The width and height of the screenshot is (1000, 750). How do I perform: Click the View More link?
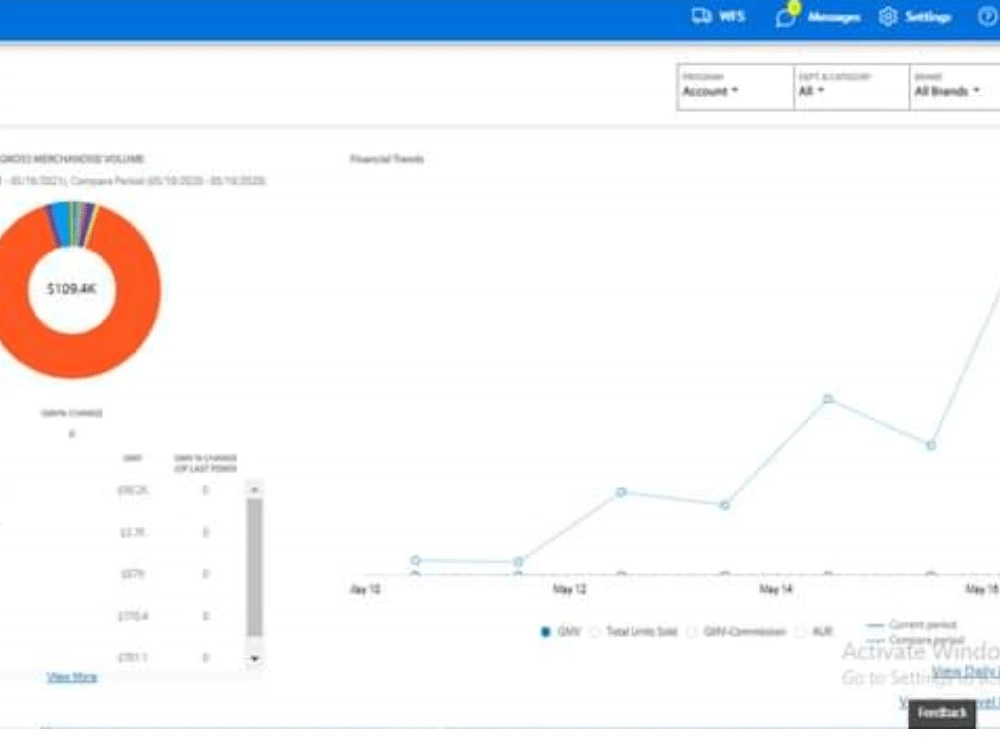point(72,677)
